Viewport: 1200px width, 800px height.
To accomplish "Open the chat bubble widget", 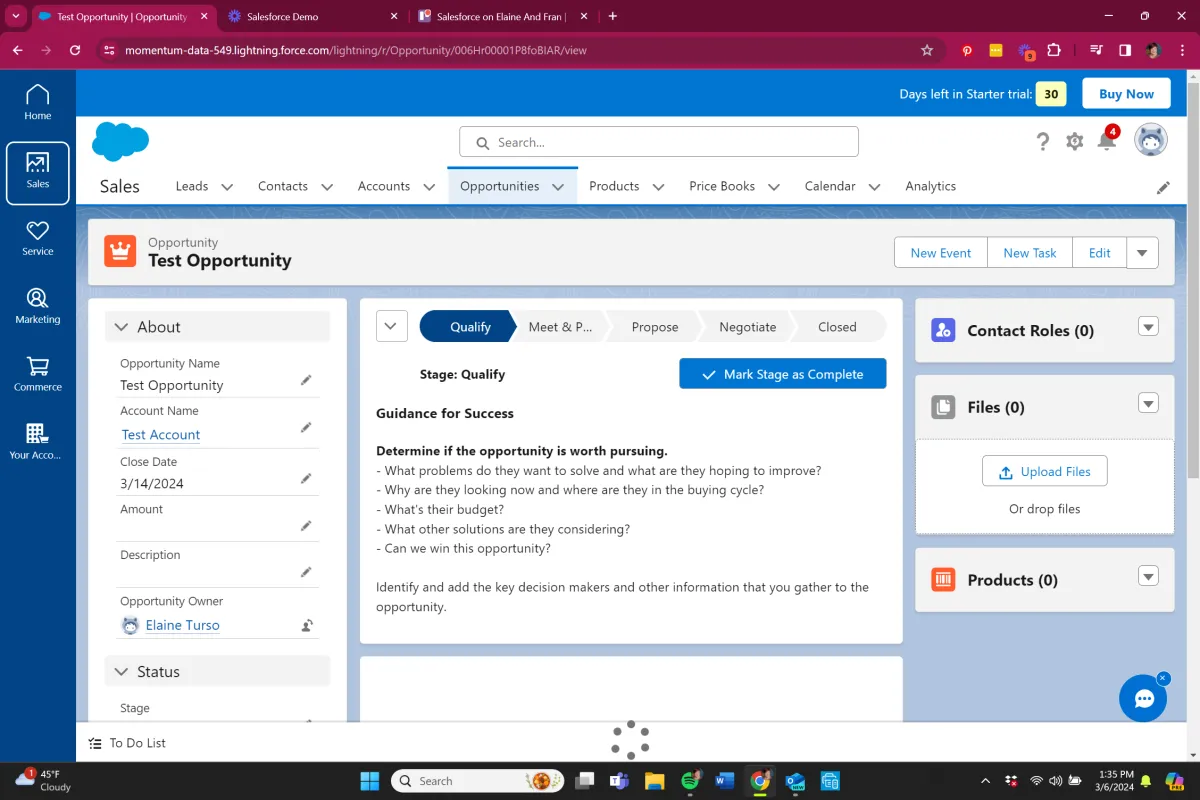I will click(x=1143, y=698).
